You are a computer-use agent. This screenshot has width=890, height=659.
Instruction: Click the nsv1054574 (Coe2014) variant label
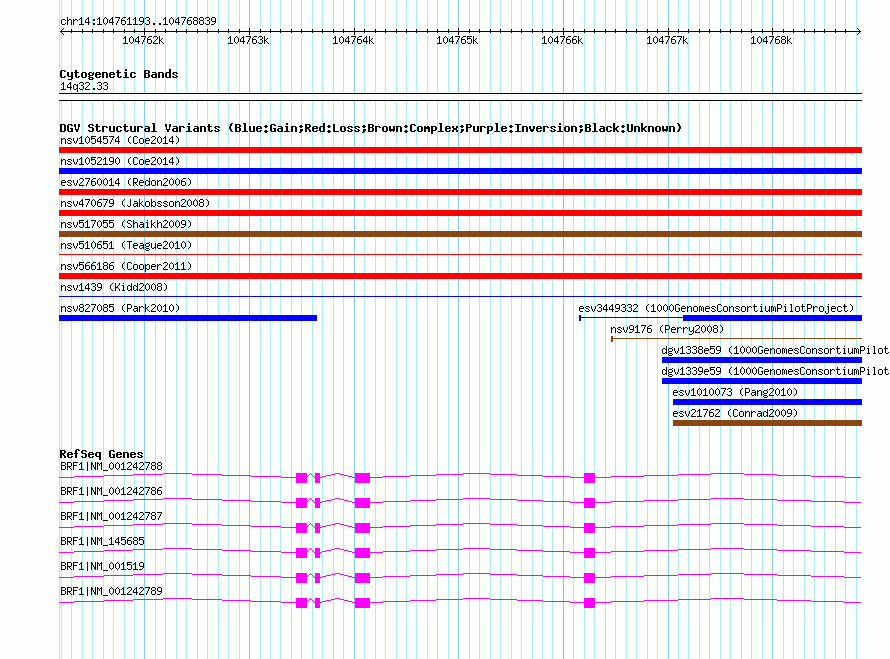pyautogui.click(x=120, y=140)
